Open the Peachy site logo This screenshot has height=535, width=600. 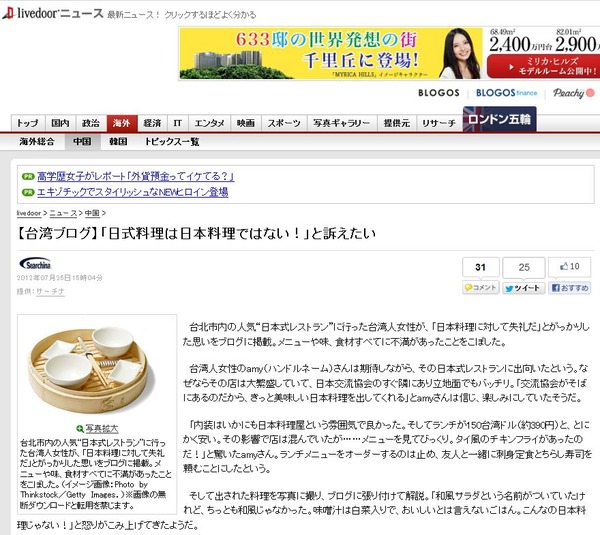(573, 93)
